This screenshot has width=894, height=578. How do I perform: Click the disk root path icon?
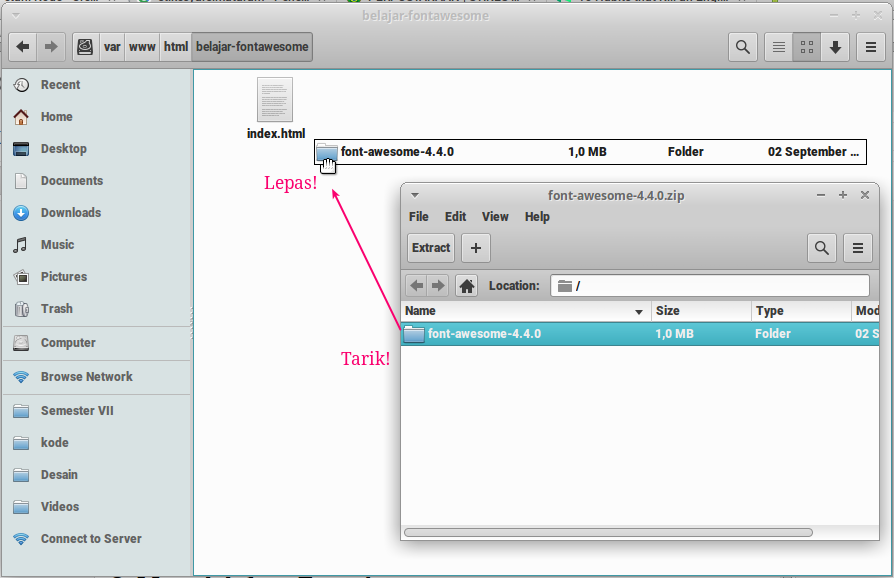86,47
